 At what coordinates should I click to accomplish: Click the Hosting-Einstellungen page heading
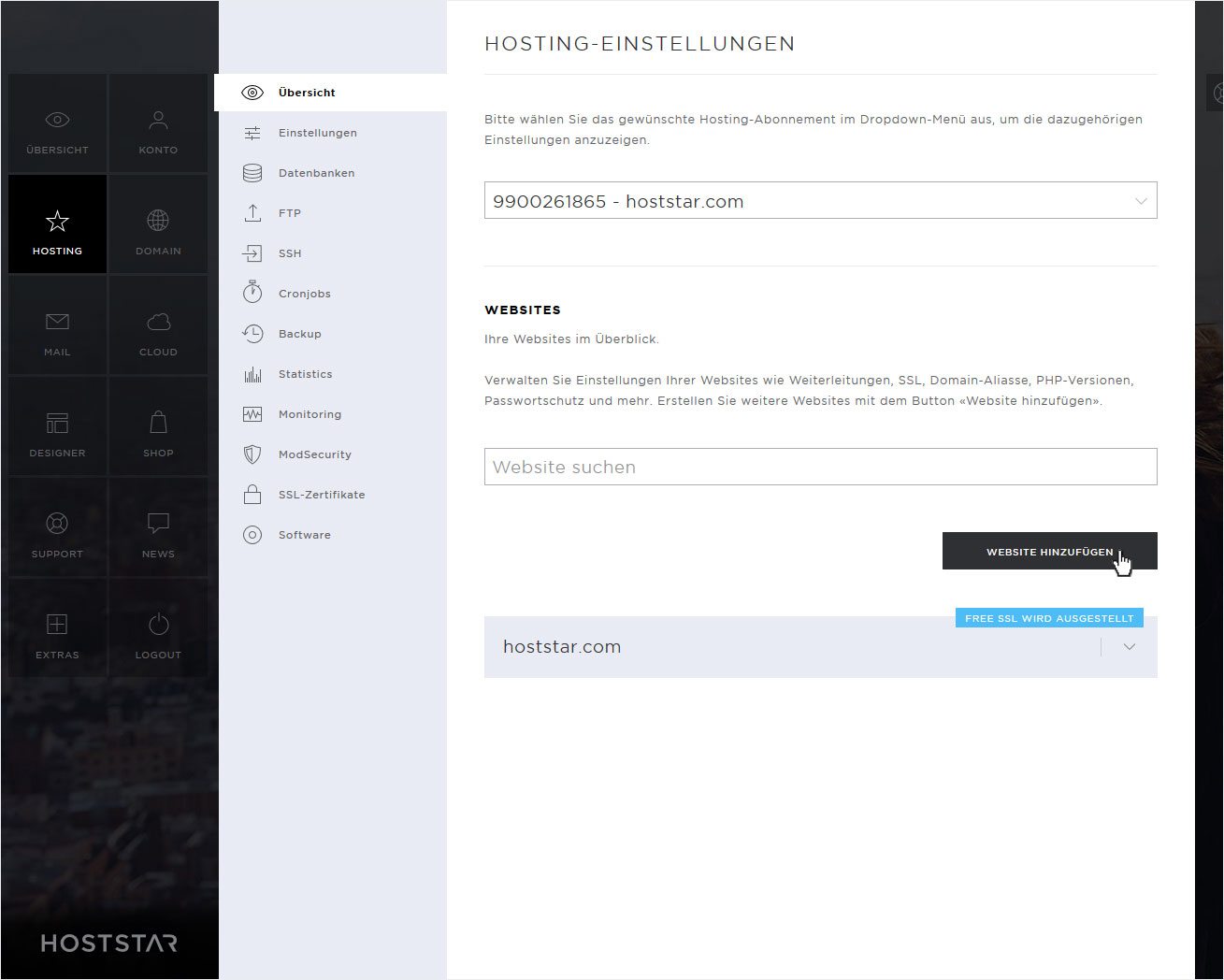point(640,44)
